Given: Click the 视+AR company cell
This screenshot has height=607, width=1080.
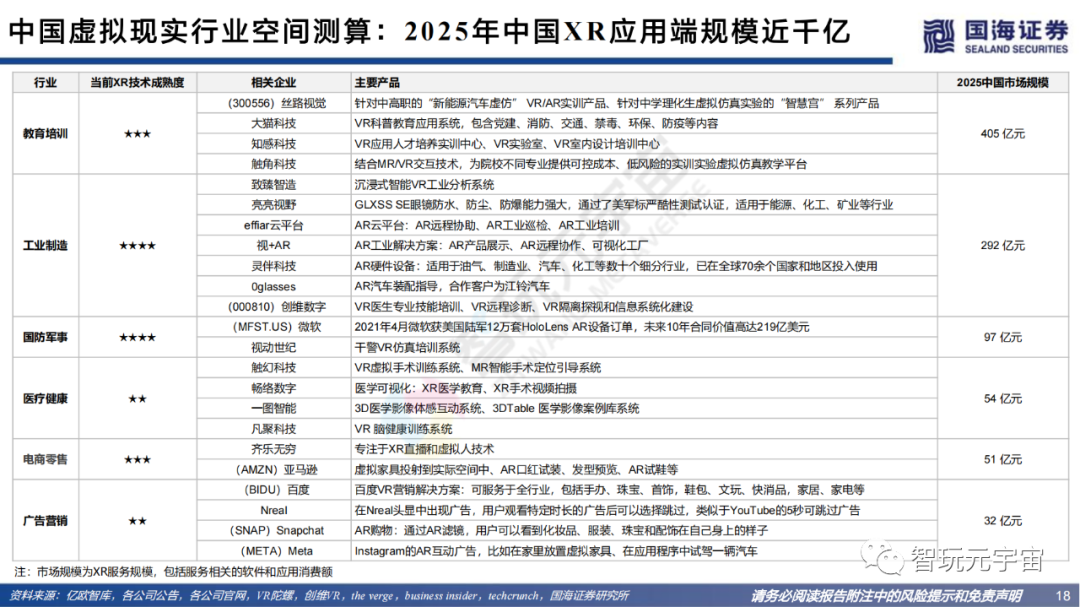Looking at the screenshot, I should [273, 245].
